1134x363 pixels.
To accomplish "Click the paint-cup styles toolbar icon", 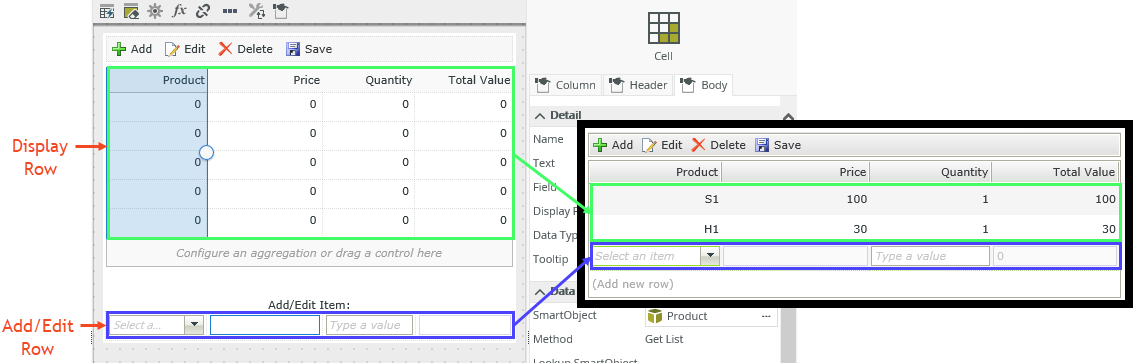I will coord(281,10).
